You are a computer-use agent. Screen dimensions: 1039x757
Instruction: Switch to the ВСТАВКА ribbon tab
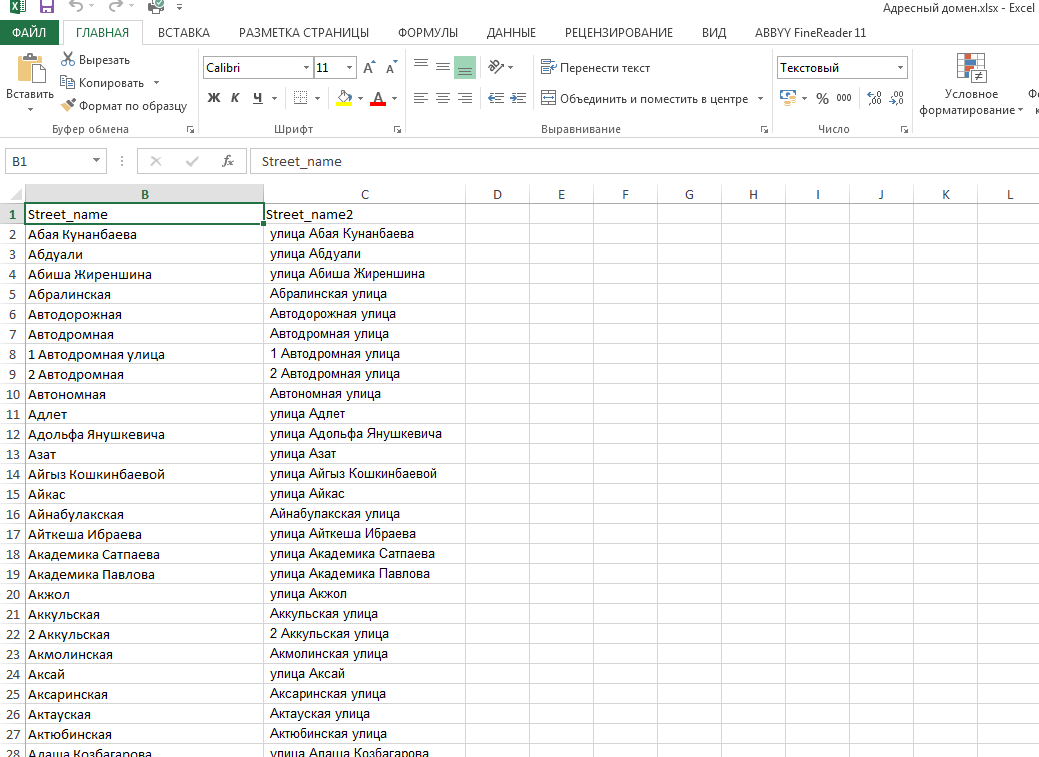coord(183,33)
